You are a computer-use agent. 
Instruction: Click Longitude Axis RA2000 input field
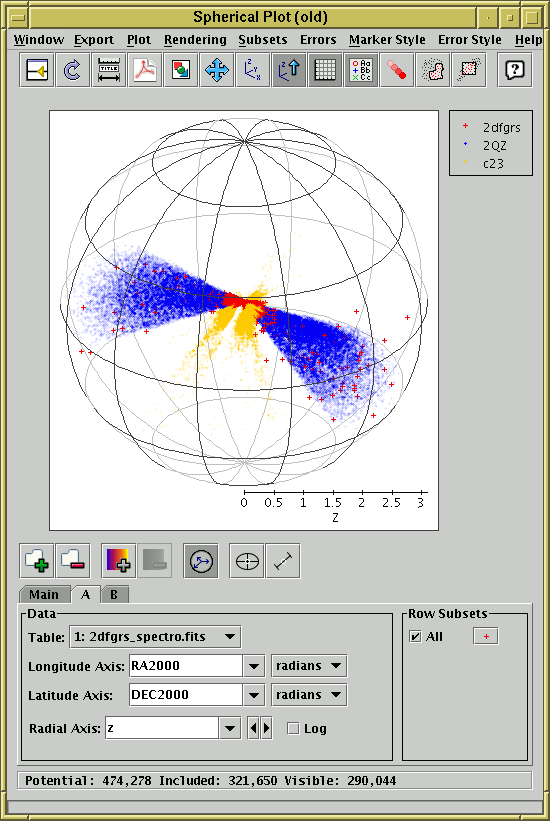[186, 666]
